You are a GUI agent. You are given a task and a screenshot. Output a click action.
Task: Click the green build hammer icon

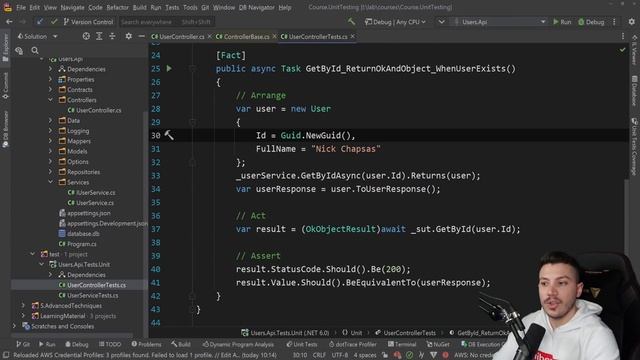click(x=351, y=22)
